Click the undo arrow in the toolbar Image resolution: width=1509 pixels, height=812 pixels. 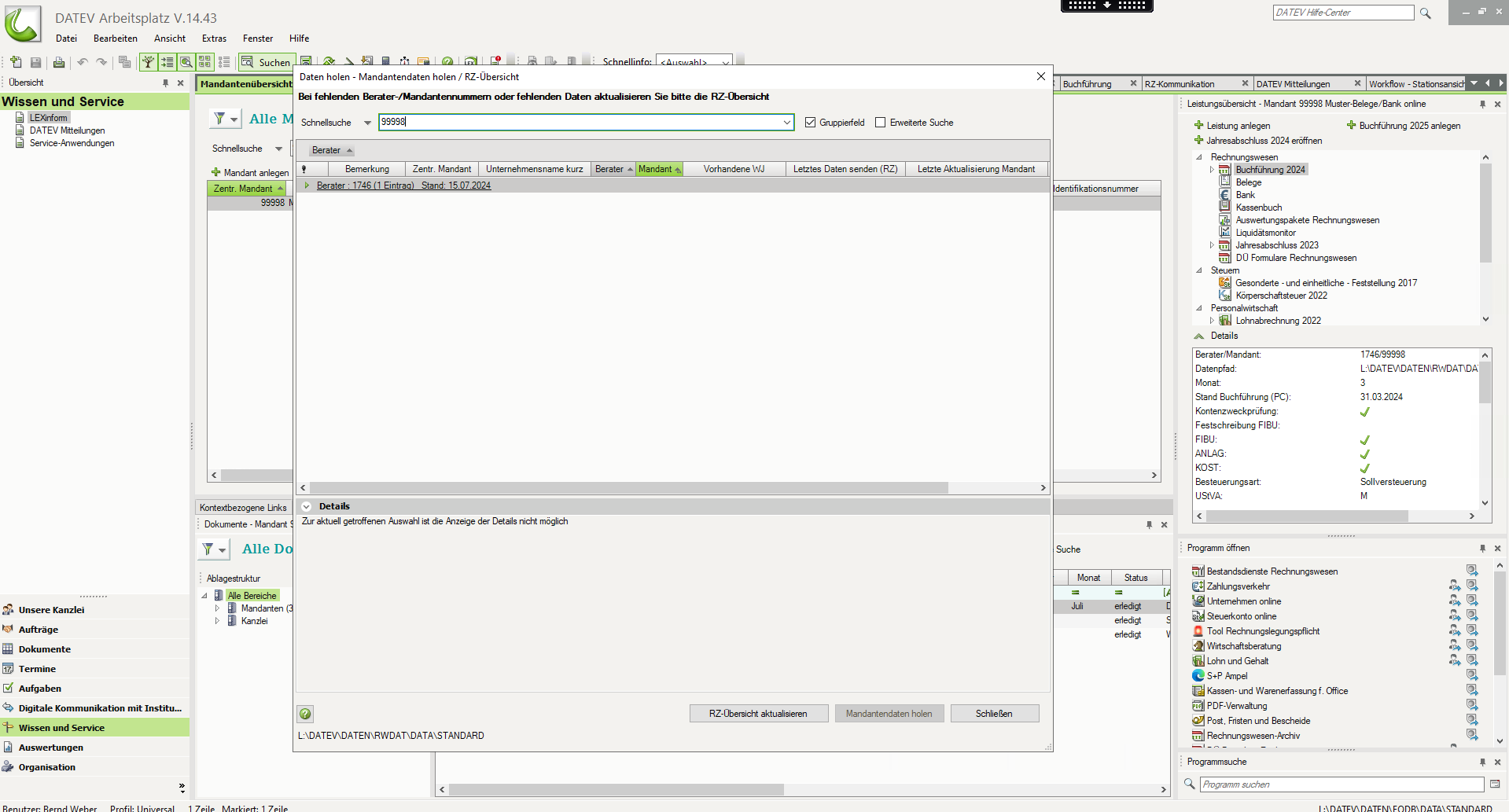[x=82, y=62]
